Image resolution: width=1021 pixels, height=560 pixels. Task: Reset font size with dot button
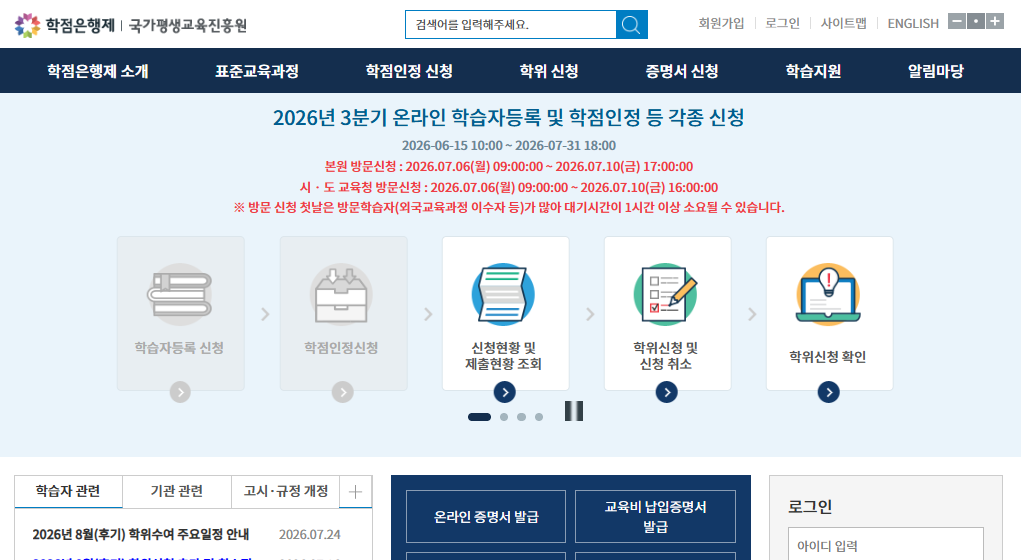(x=975, y=21)
